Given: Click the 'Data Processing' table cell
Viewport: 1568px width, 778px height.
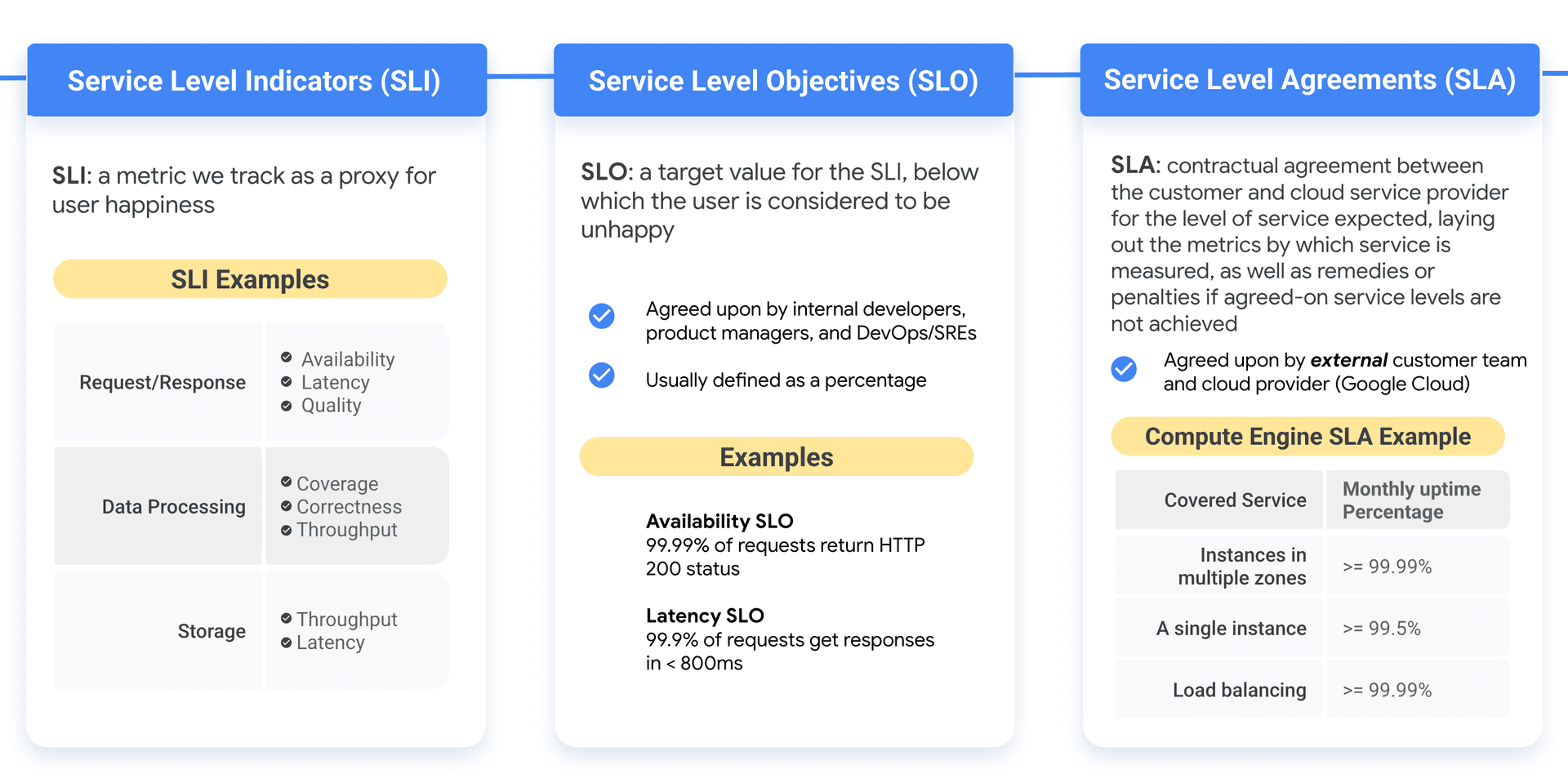Looking at the screenshot, I should [158, 506].
